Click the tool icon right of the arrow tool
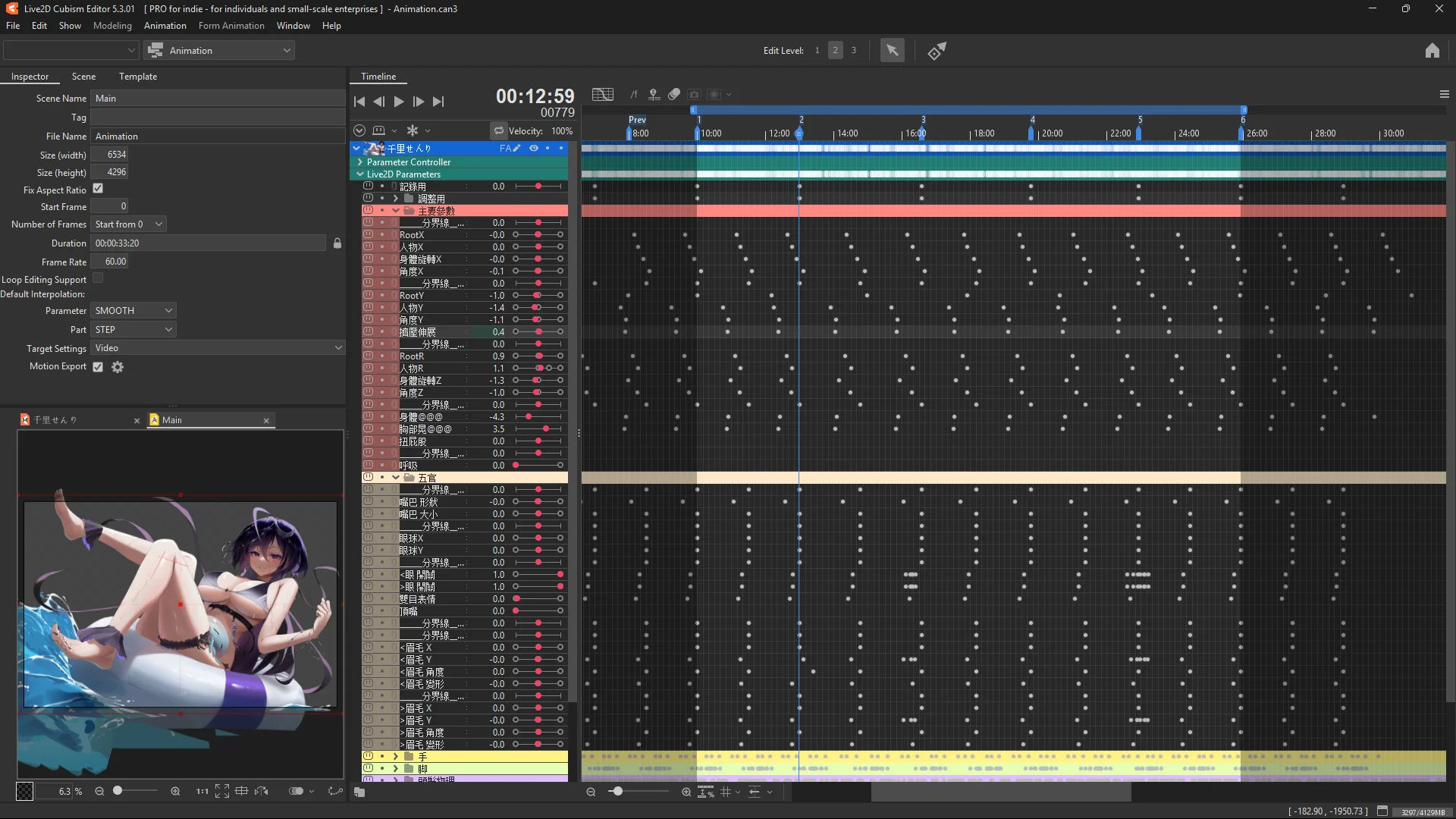This screenshot has height=819, width=1456. click(x=937, y=51)
